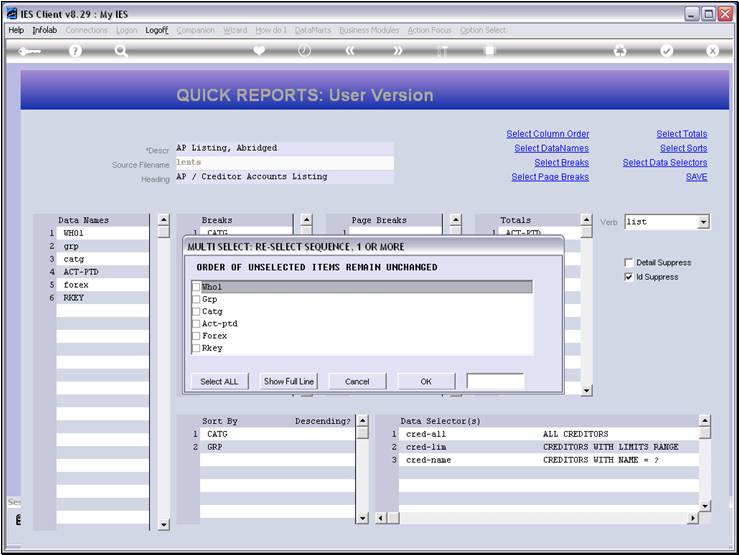Open Select Column Order link
The width and height of the screenshot is (739, 555).
pos(548,134)
